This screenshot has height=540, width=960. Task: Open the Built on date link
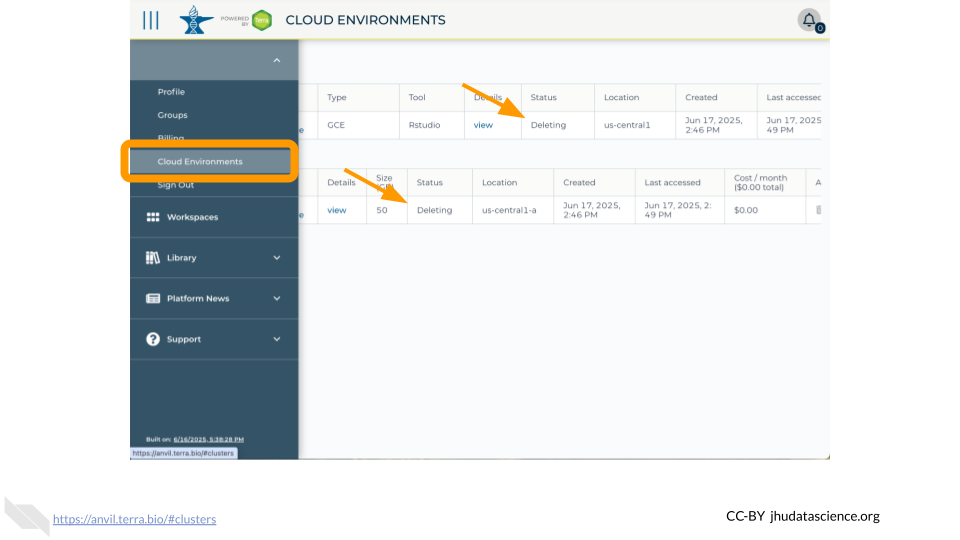tap(209, 440)
